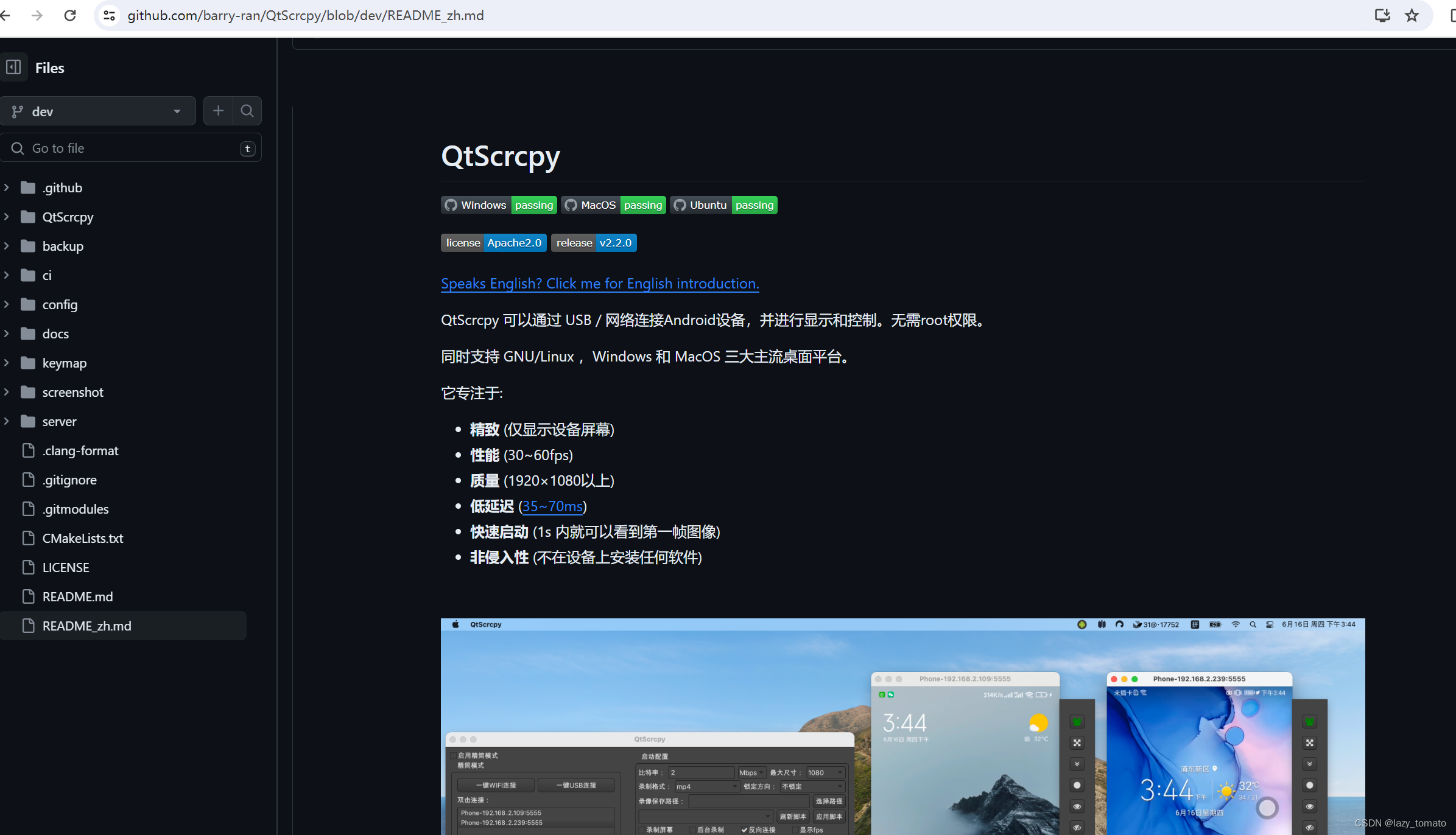The width and height of the screenshot is (1456, 835).
Task: Click the release v2.2.0 badge
Action: pyautogui.click(x=593, y=243)
